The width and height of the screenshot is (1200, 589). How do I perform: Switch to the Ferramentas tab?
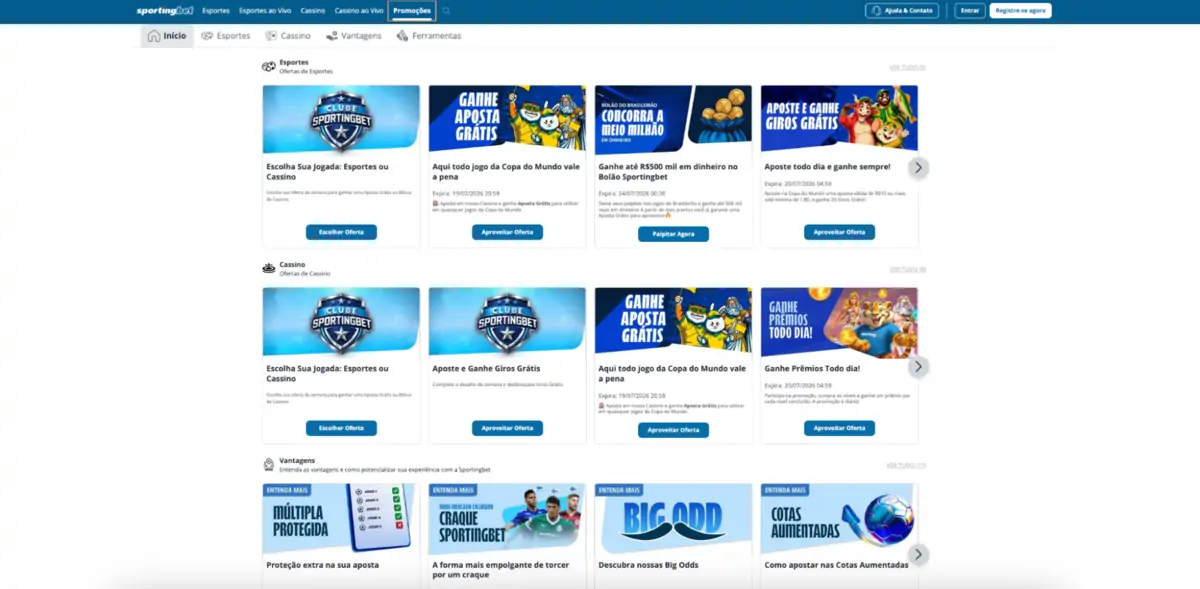point(429,36)
